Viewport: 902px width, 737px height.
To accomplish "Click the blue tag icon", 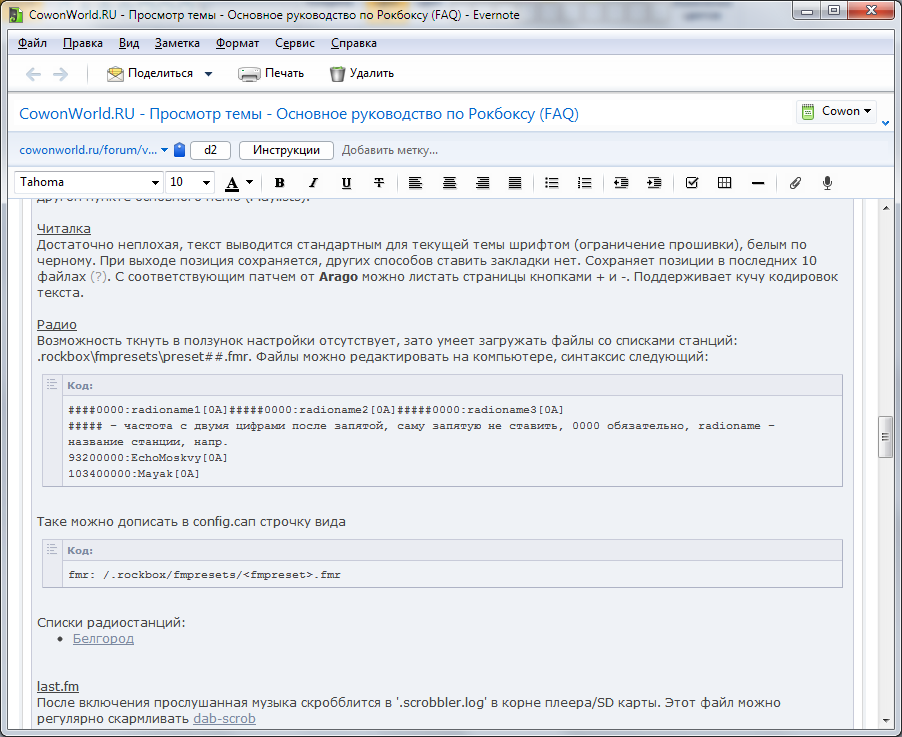I will tap(179, 150).
